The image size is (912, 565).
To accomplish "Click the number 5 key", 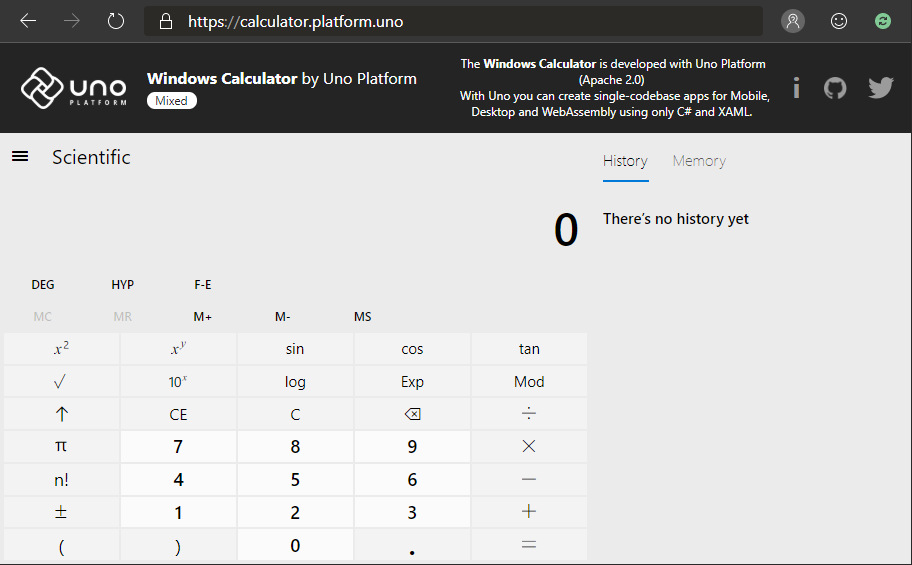I will click(x=295, y=479).
